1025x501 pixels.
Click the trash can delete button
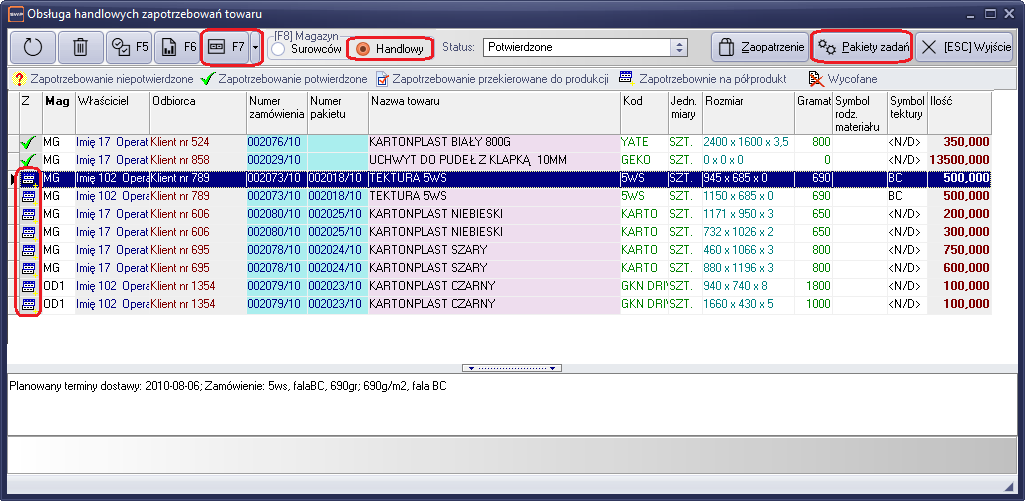coord(81,47)
